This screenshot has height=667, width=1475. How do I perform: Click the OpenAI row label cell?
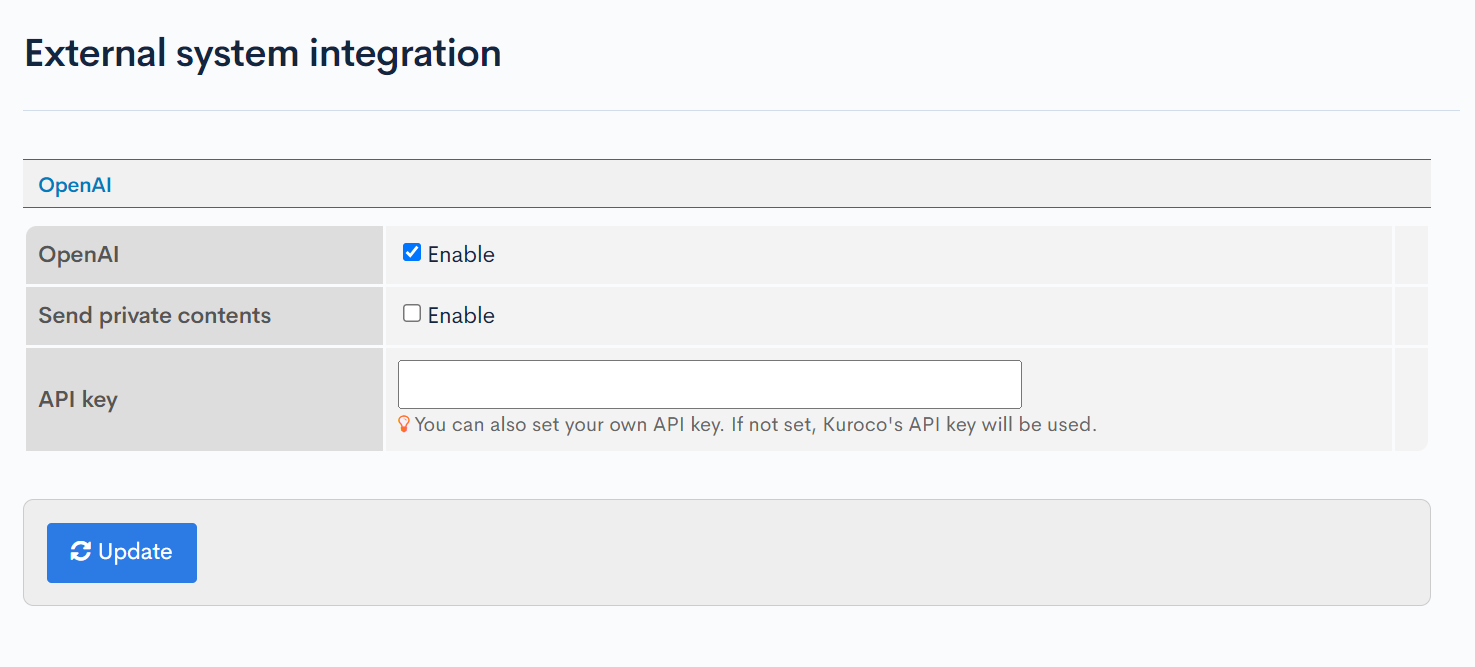[x=79, y=255]
